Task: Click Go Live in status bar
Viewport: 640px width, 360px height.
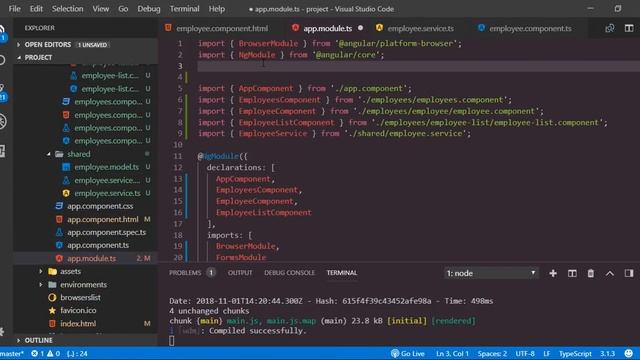Action: click(x=408, y=353)
